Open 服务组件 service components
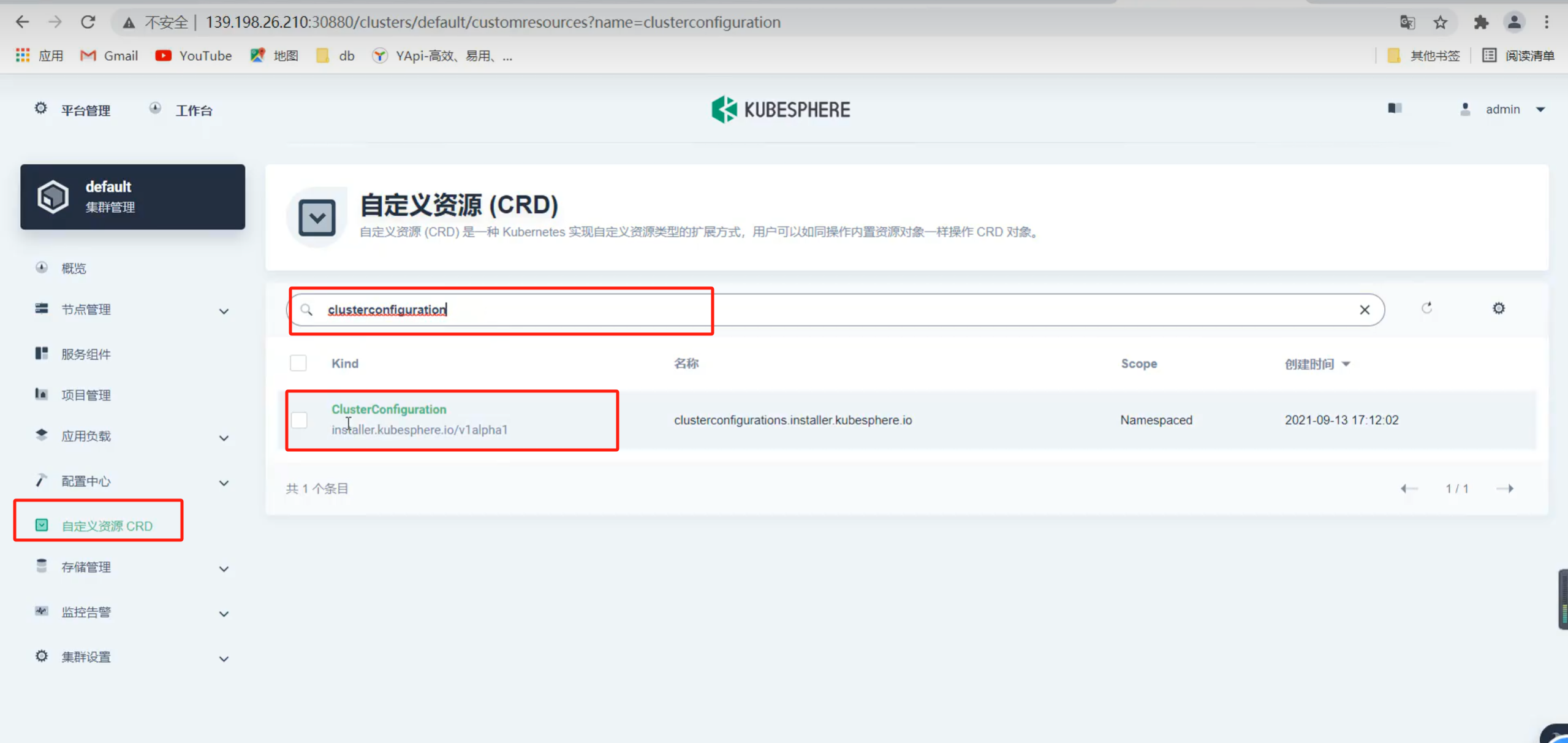 pos(86,354)
